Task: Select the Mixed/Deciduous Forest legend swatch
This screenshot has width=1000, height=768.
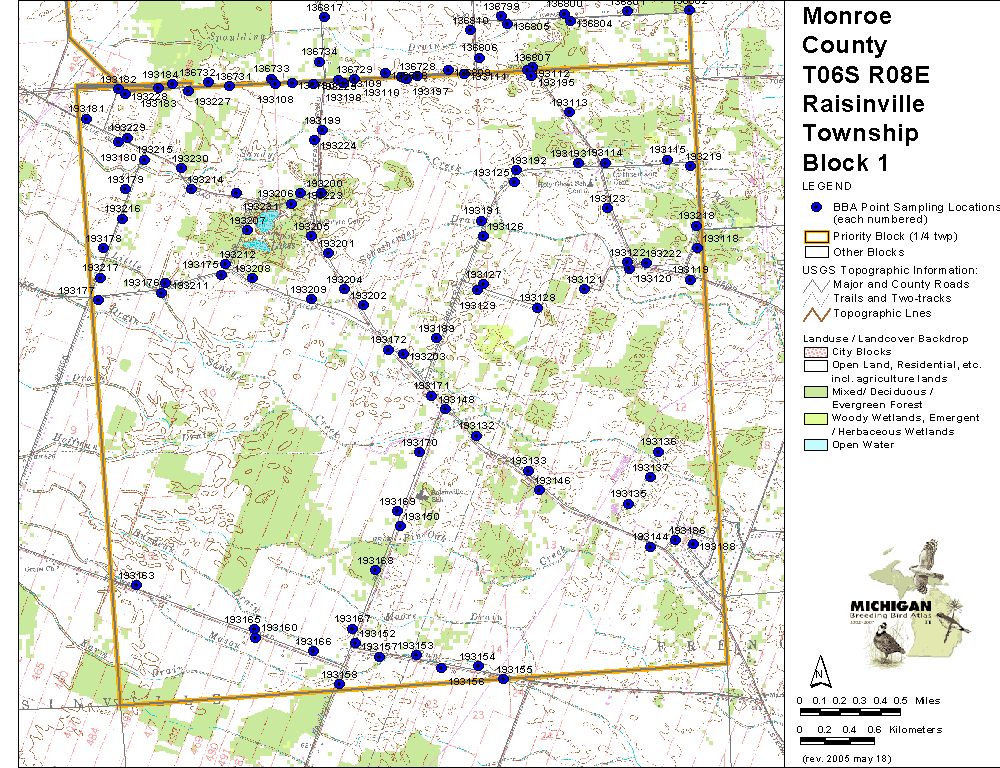Action: click(x=816, y=392)
